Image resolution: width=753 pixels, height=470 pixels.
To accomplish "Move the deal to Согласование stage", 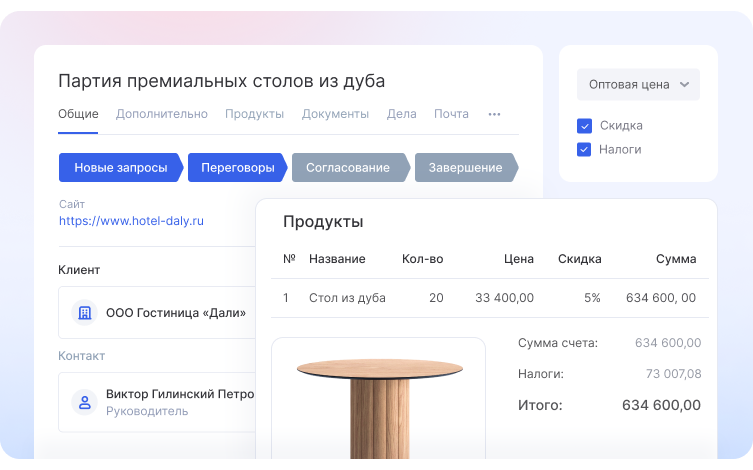I will (347, 168).
